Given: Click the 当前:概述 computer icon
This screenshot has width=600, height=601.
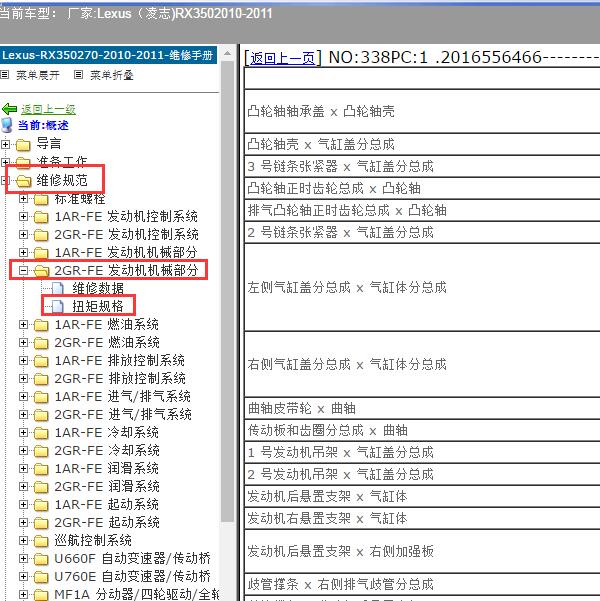Looking at the screenshot, I should point(7,125).
